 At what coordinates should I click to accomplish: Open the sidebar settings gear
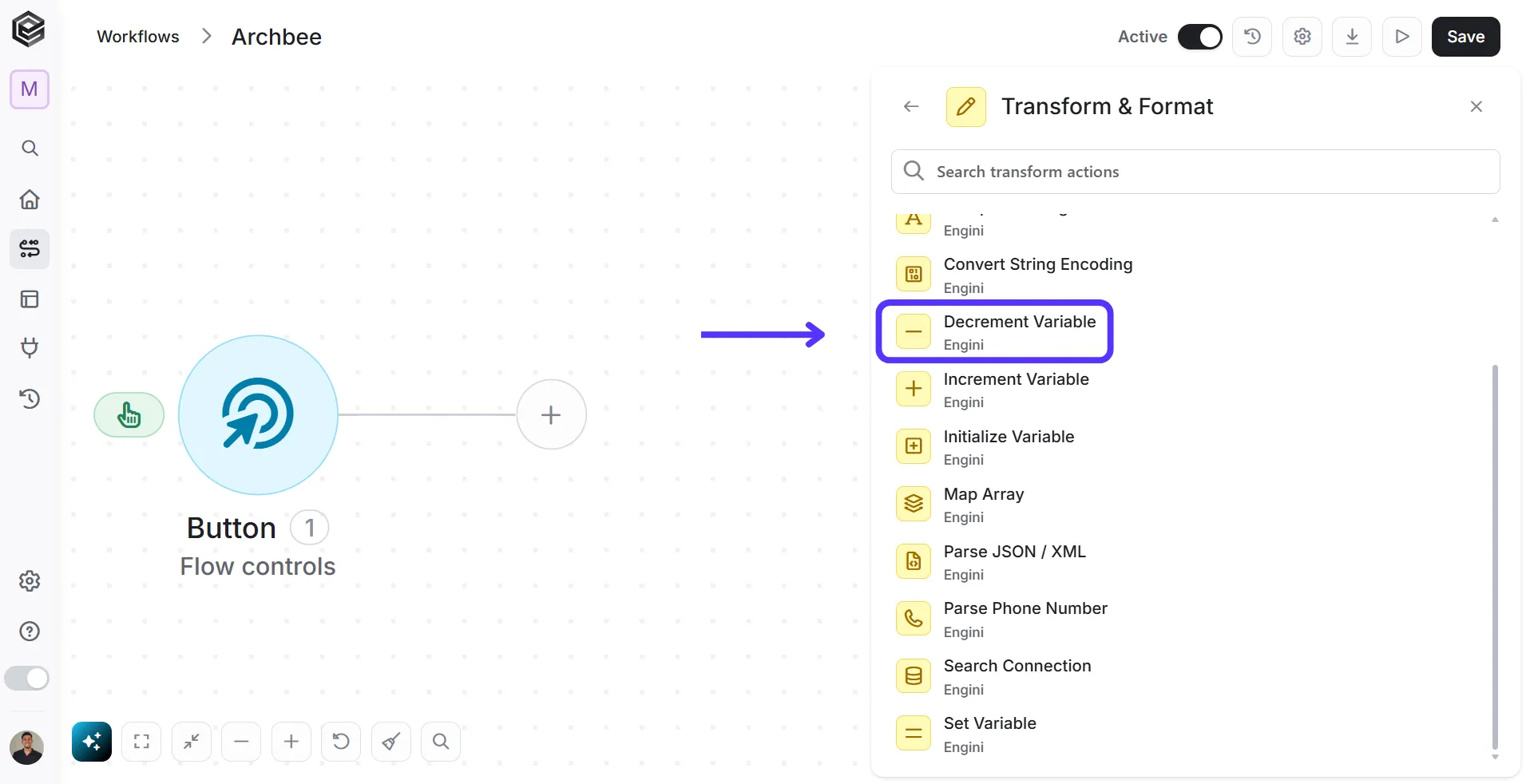30,580
